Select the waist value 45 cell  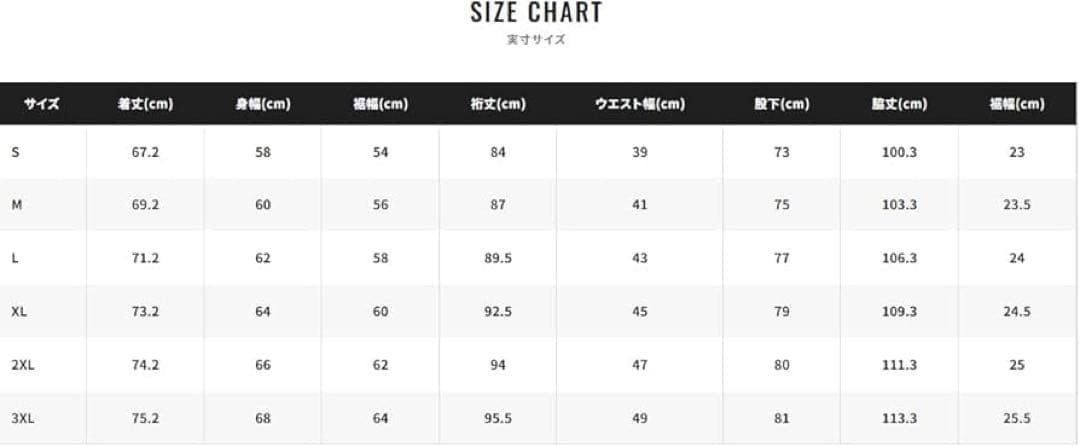(x=640, y=312)
